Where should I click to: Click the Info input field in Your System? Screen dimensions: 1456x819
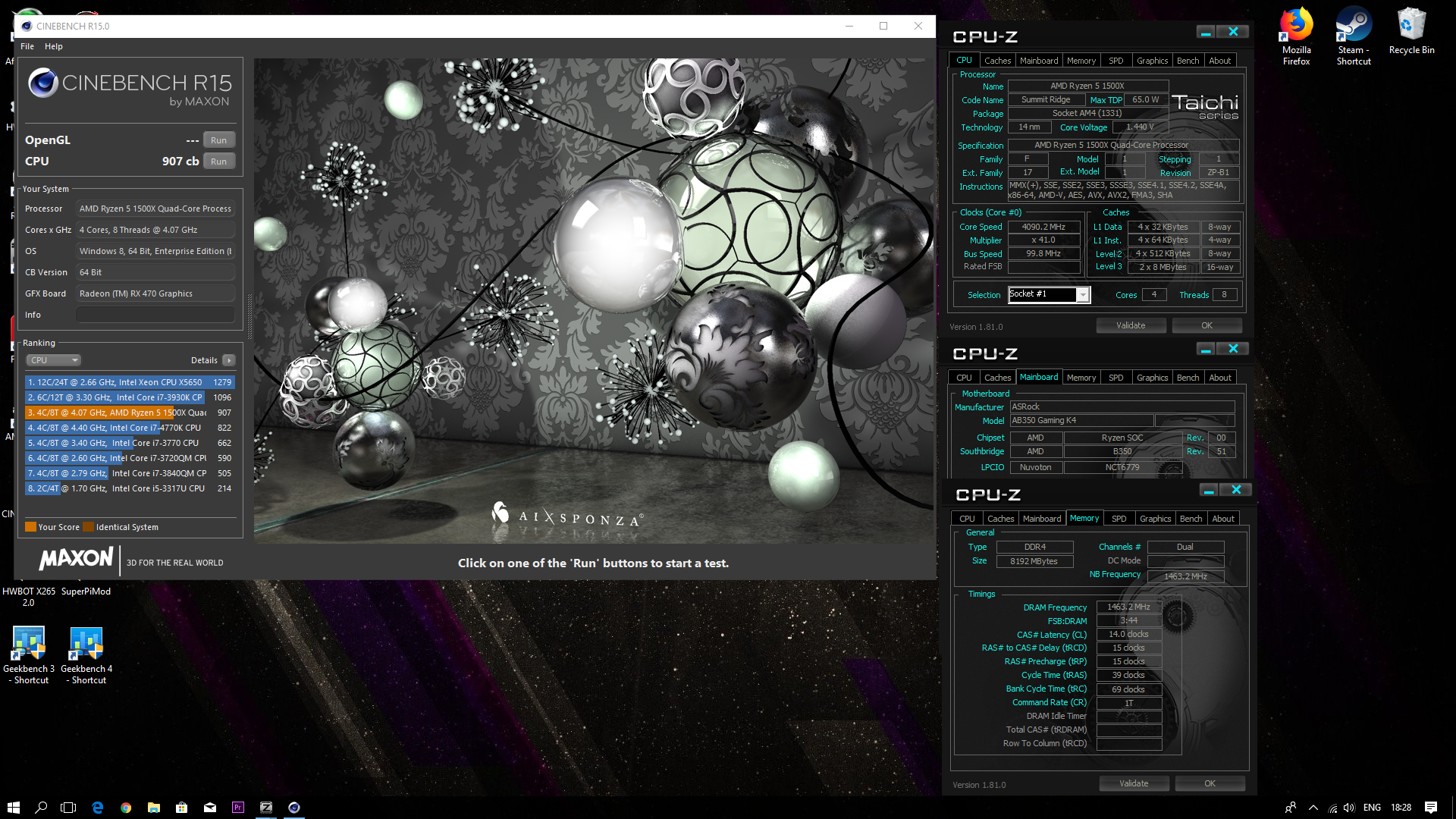pyautogui.click(x=155, y=315)
